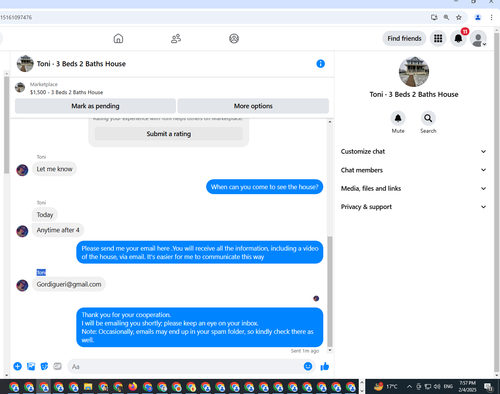Click the listing thumbnail in chat header
The image size is (500, 394).
(x=25, y=64)
